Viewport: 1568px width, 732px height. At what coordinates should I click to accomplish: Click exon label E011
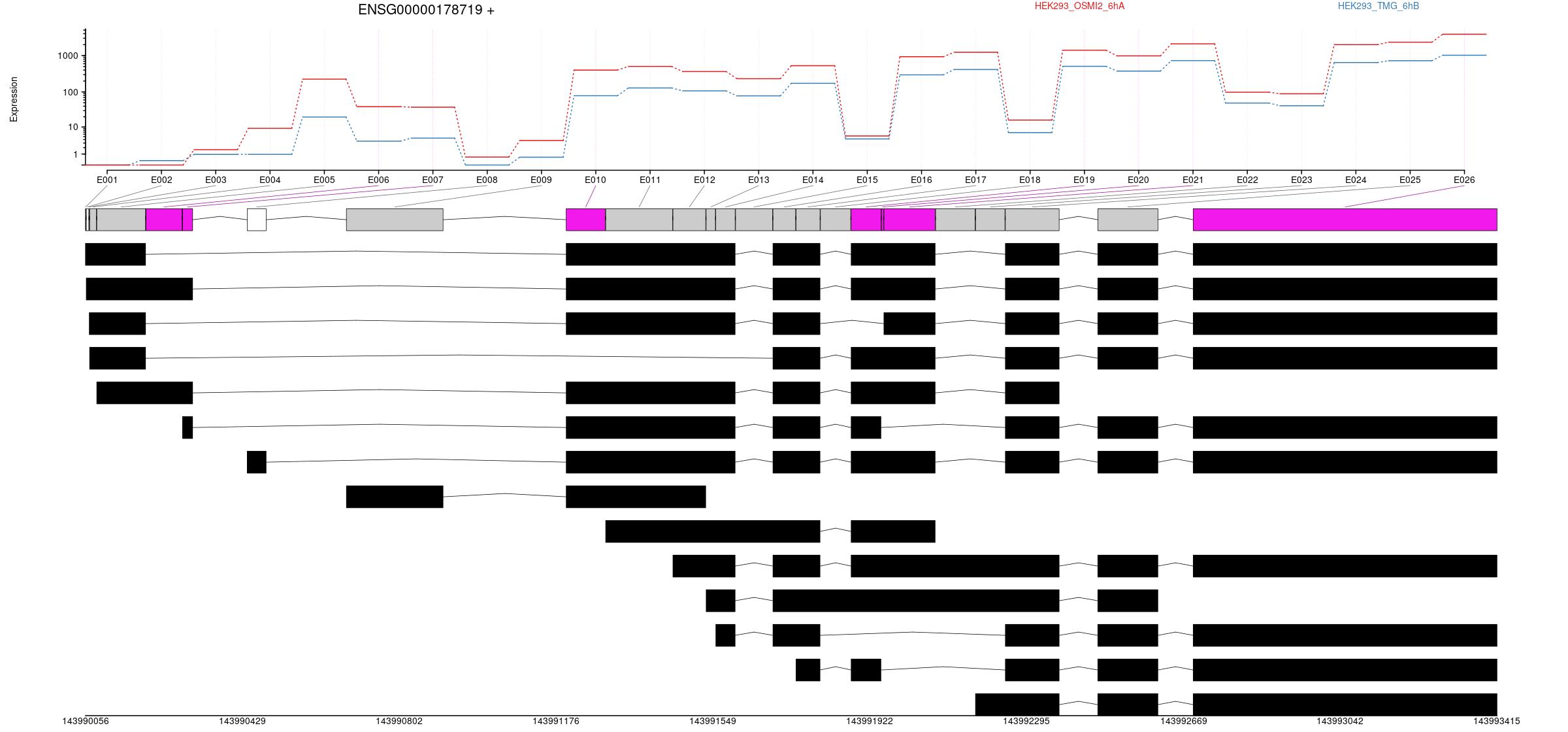click(x=650, y=180)
